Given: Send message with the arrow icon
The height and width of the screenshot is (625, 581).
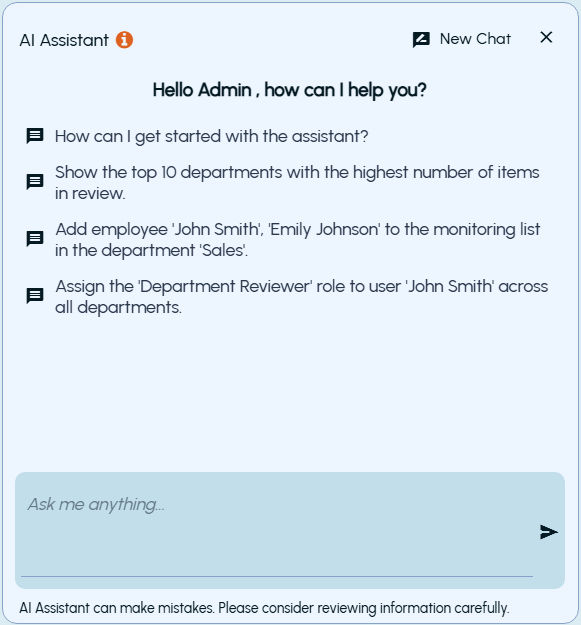Looking at the screenshot, I should [x=549, y=532].
